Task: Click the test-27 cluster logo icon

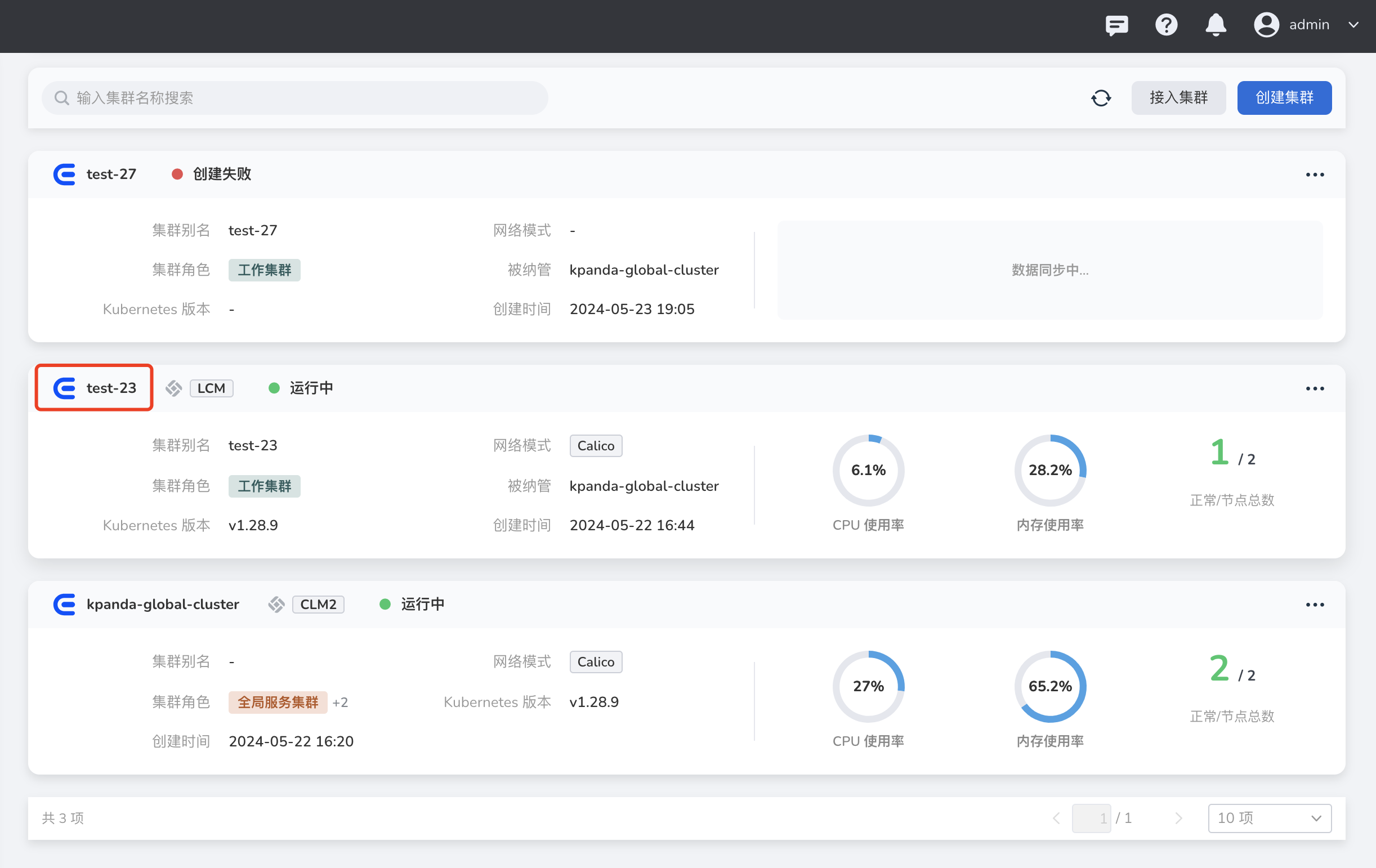Action: pyautogui.click(x=65, y=175)
